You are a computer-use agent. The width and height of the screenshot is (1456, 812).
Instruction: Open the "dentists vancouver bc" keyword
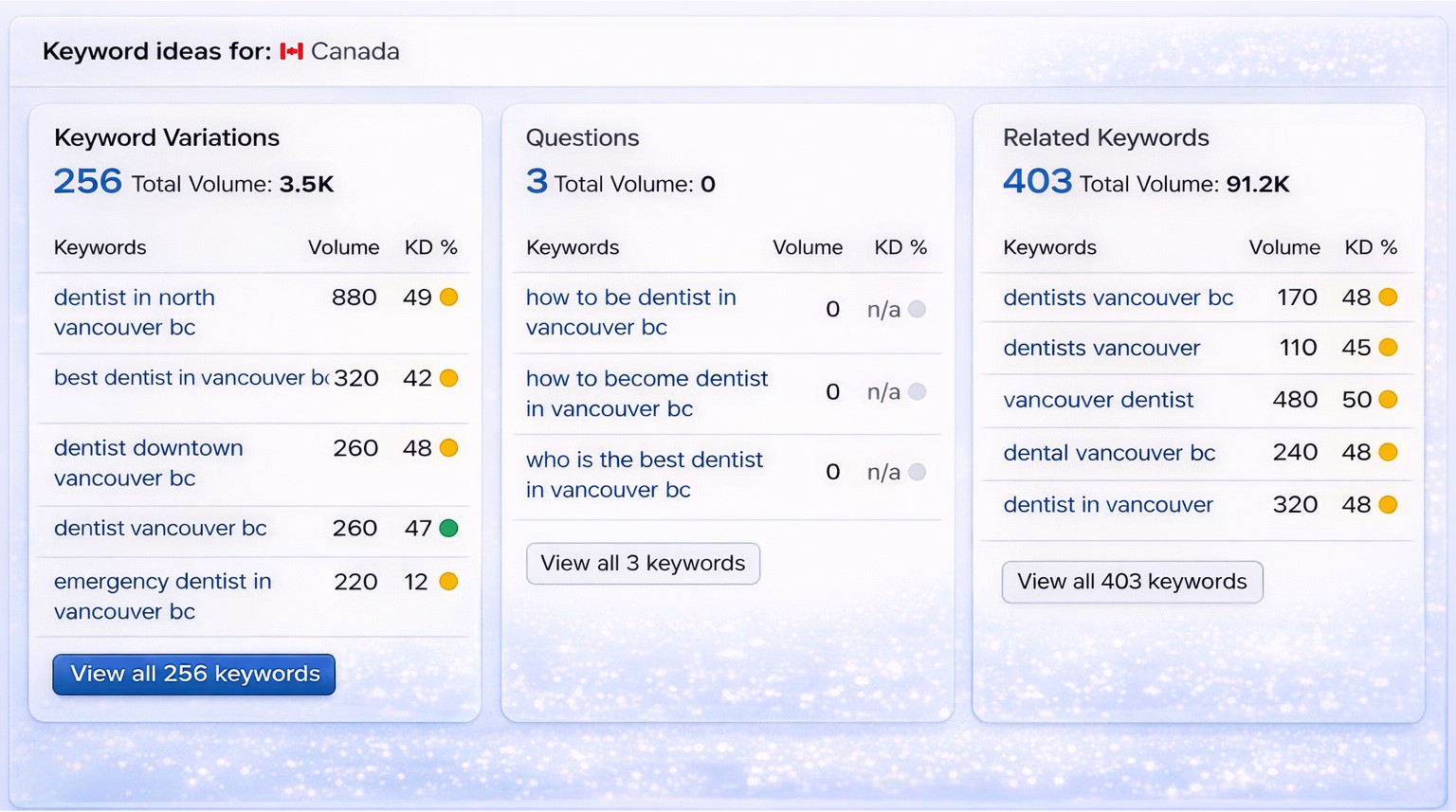click(1119, 297)
